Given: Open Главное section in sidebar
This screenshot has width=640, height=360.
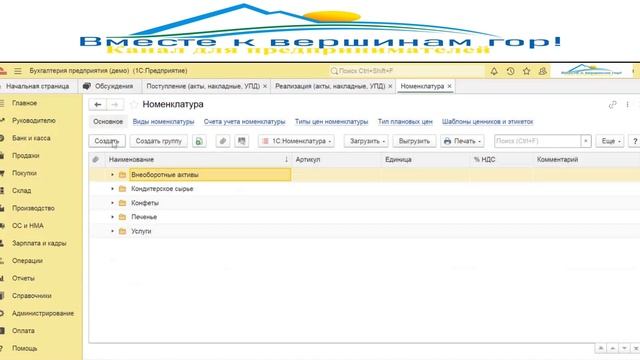Looking at the screenshot, I should (24, 103).
